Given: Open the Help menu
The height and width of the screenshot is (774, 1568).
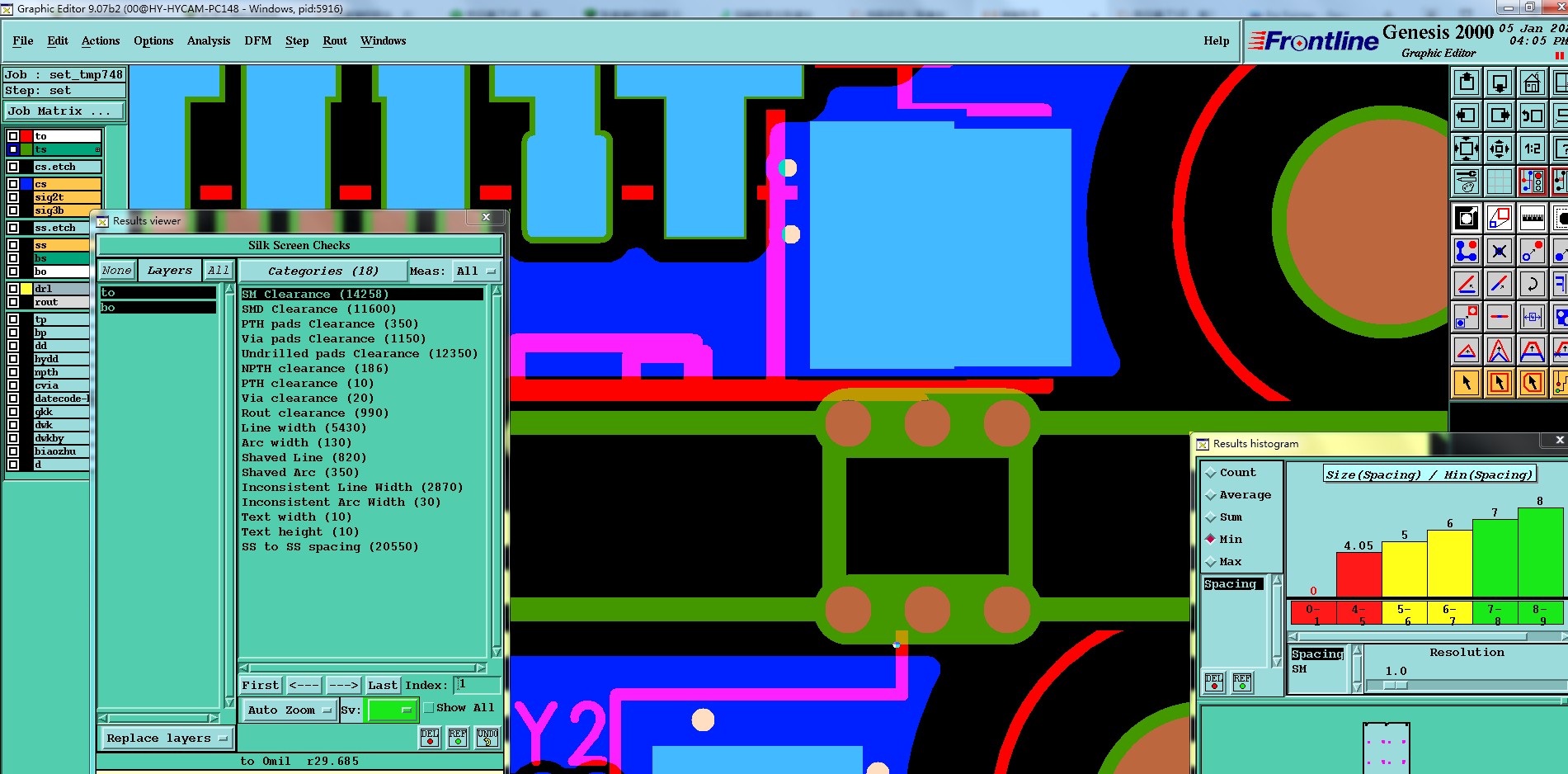Looking at the screenshot, I should coord(1216,40).
